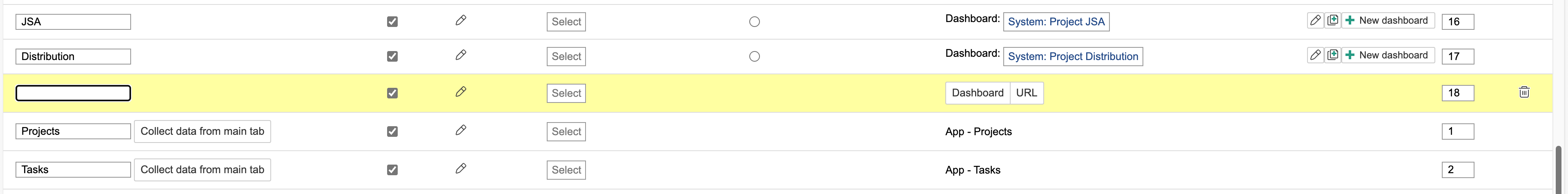Image resolution: width=1568 pixels, height=194 pixels.
Task: Duplicate the Project JSA dashboard
Action: tap(1332, 21)
